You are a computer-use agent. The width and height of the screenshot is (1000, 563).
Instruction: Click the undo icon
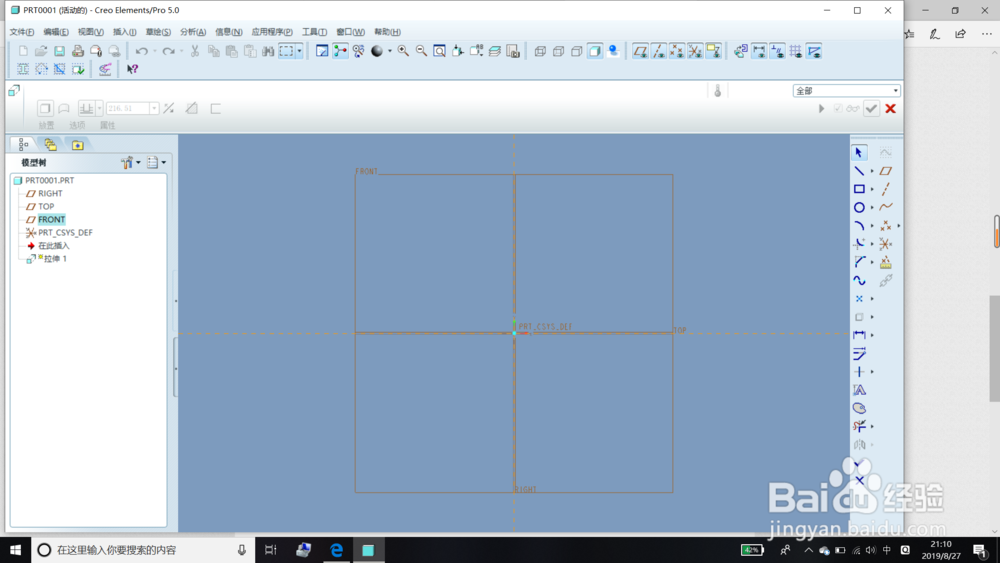(x=142, y=51)
